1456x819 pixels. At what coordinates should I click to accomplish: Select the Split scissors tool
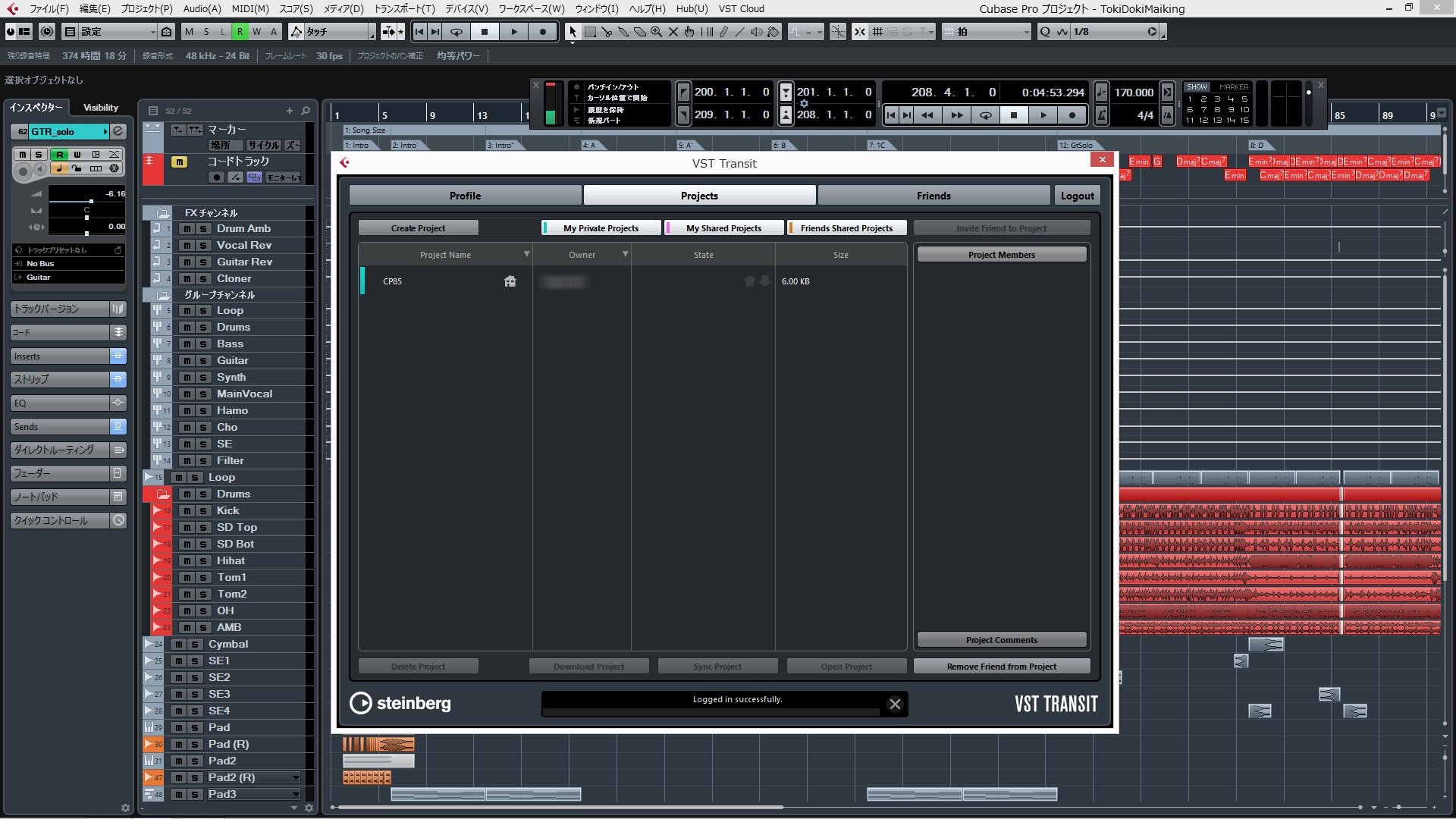pos(607,32)
